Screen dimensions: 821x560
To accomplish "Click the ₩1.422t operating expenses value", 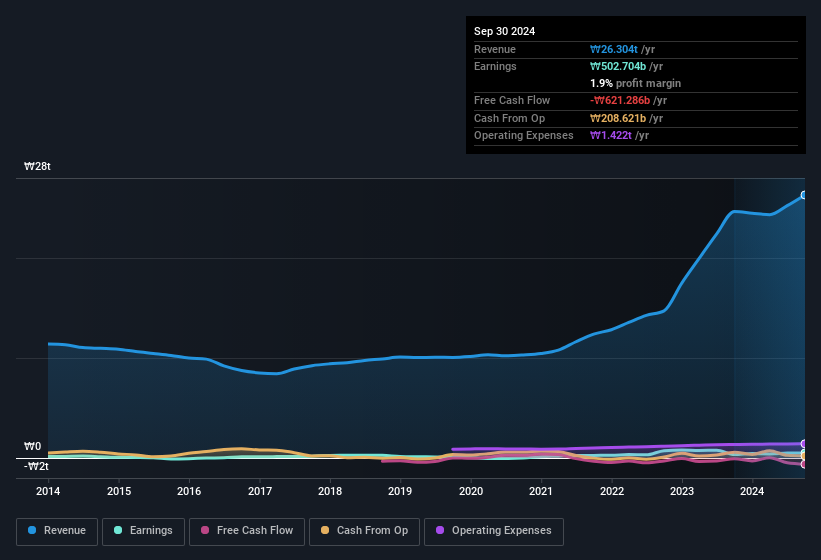I will 611,135.
